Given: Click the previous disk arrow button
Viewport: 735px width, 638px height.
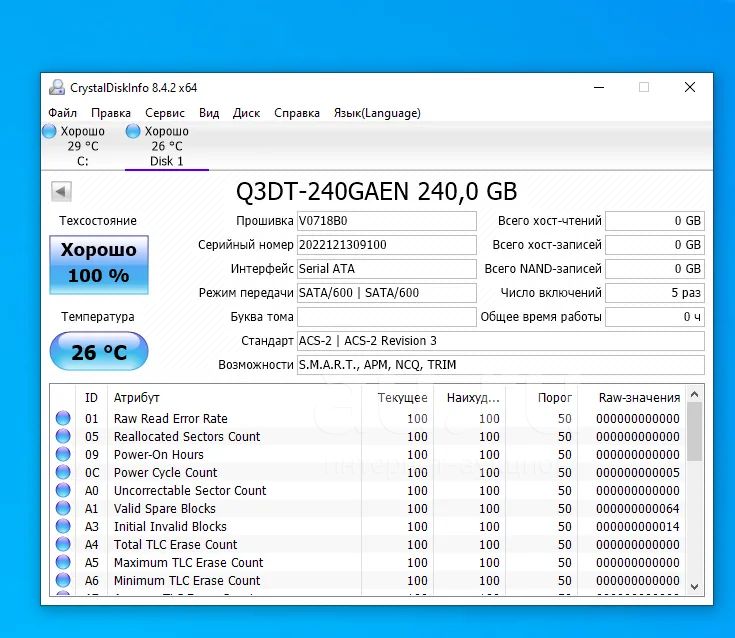Looking at the screenshot, I should pos(61,191).
